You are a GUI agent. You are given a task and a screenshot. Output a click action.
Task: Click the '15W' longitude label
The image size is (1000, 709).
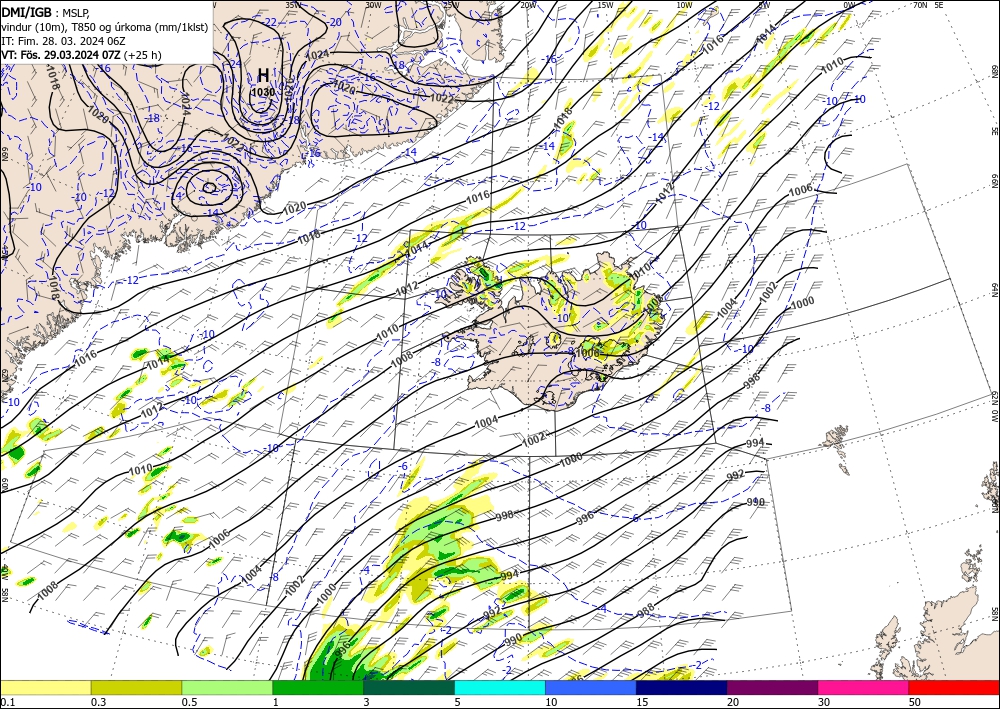point(606,4)
